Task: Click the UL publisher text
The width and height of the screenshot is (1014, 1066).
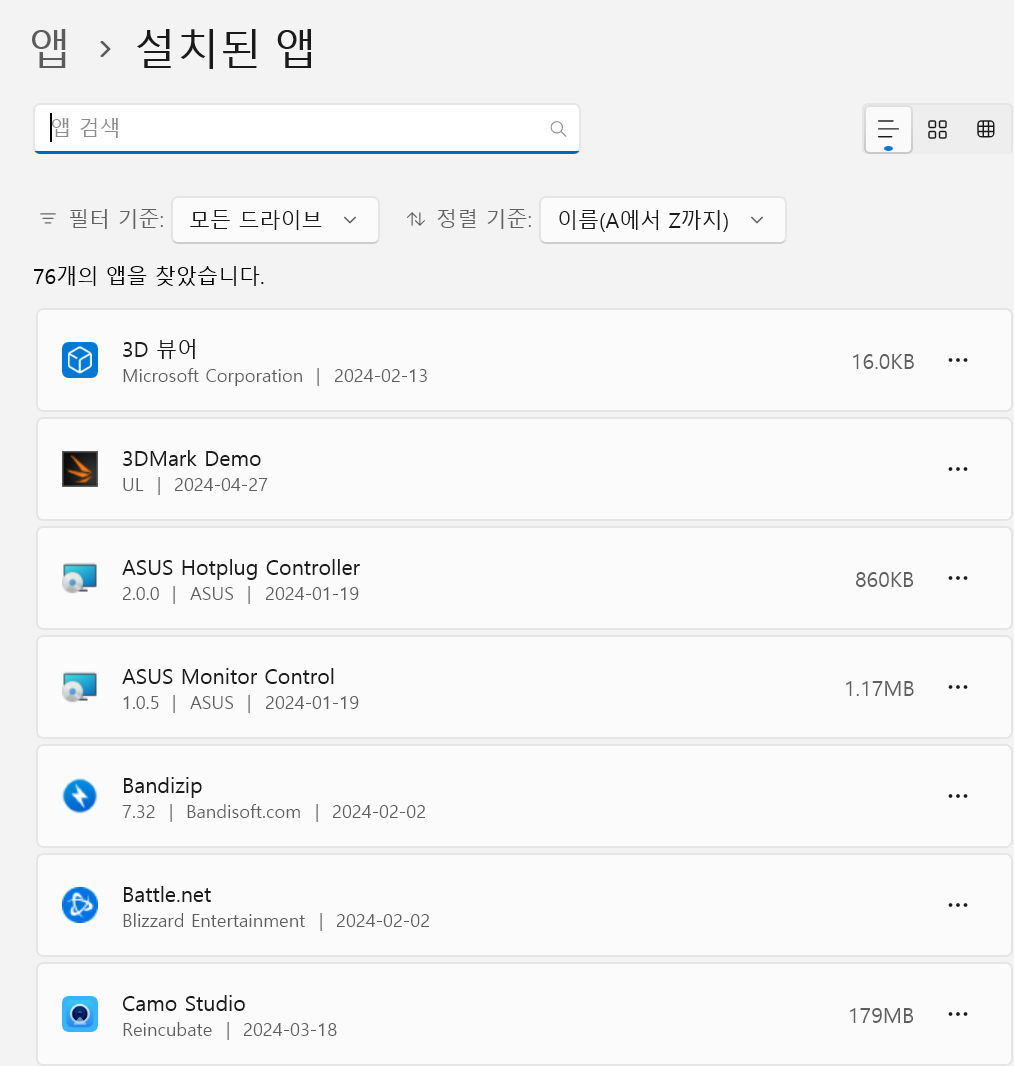Action: [x=133, y=485]
